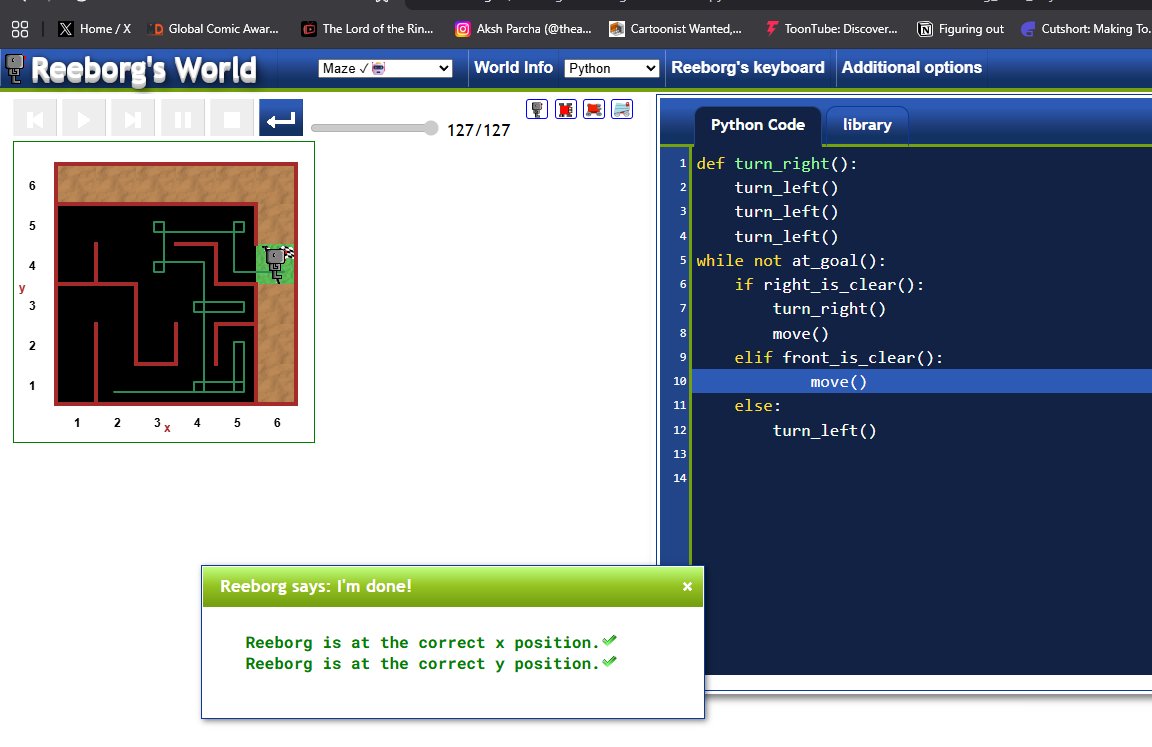Viewport: 1152px width, 747px height.
Task: Switch to the Python Code tab
Action: click(x=757, y=125)
